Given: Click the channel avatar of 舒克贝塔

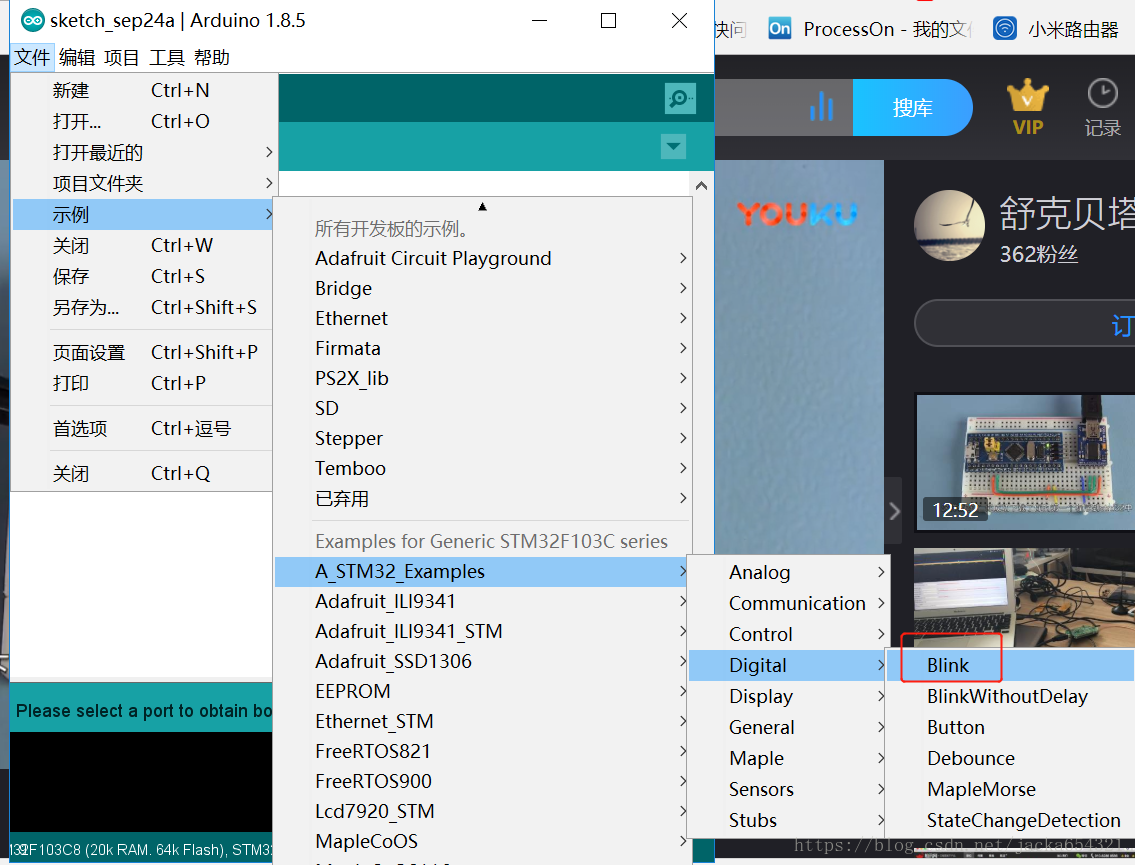Looking at the screenshot, I should pyautogui.click(x=949, y=226).
